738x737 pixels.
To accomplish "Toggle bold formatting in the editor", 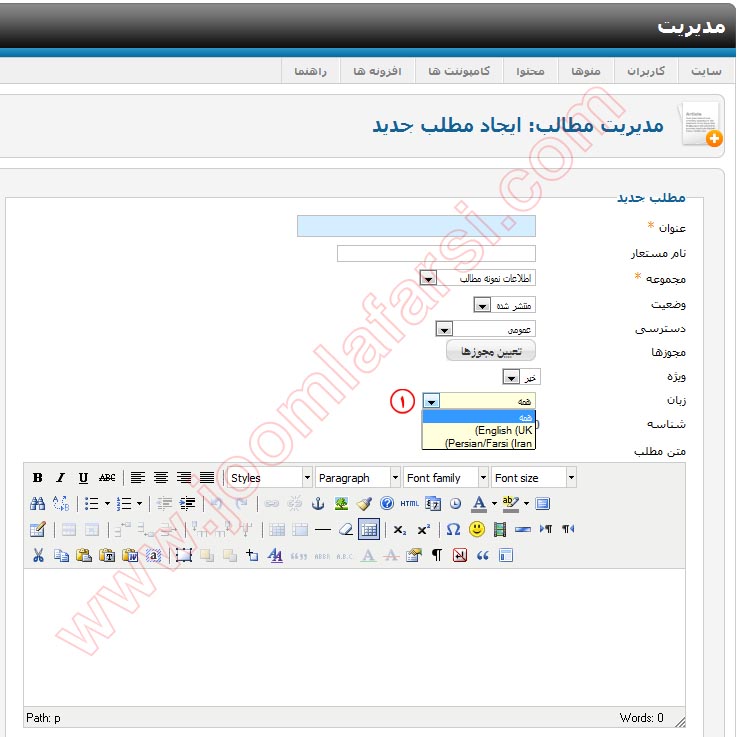I will pyautogui.click(x=38, y=478).
